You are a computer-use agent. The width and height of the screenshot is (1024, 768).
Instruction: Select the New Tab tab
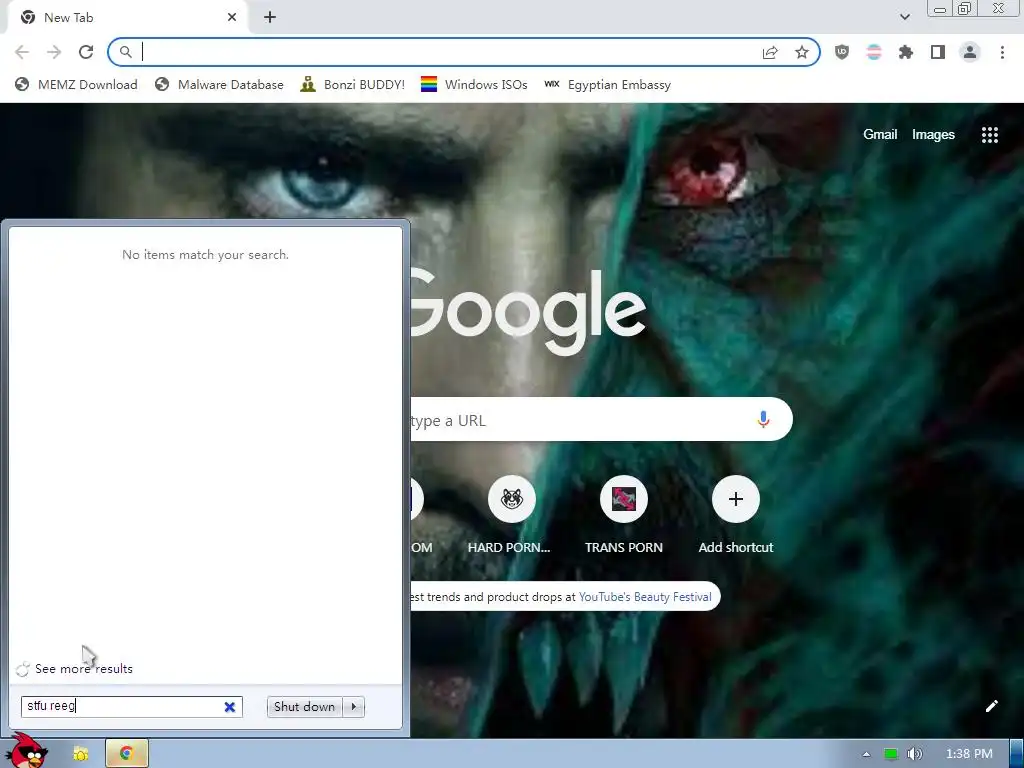[127, 18]
